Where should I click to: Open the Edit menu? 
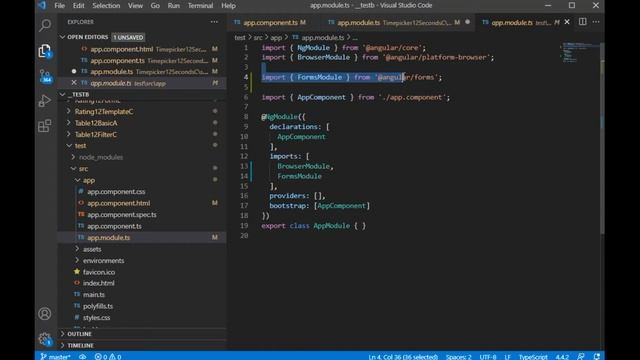pyautogui.click(x=78, y=6)
